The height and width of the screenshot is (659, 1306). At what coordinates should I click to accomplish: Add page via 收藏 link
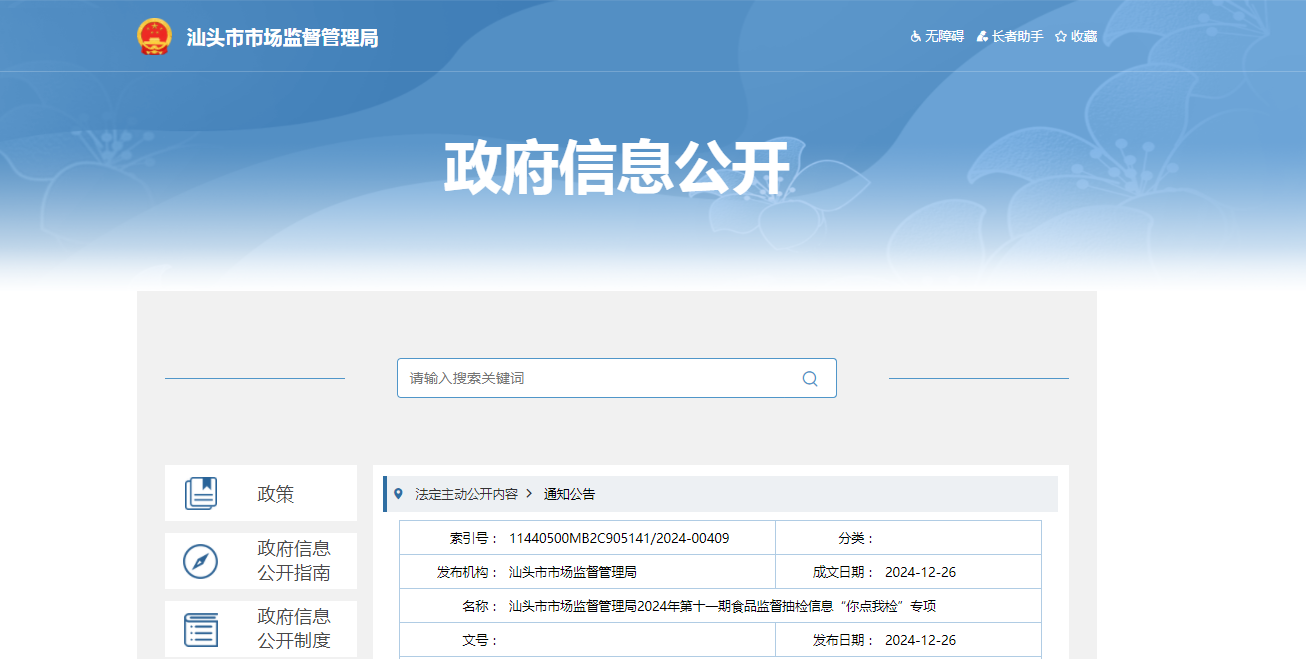(1084, 36)
